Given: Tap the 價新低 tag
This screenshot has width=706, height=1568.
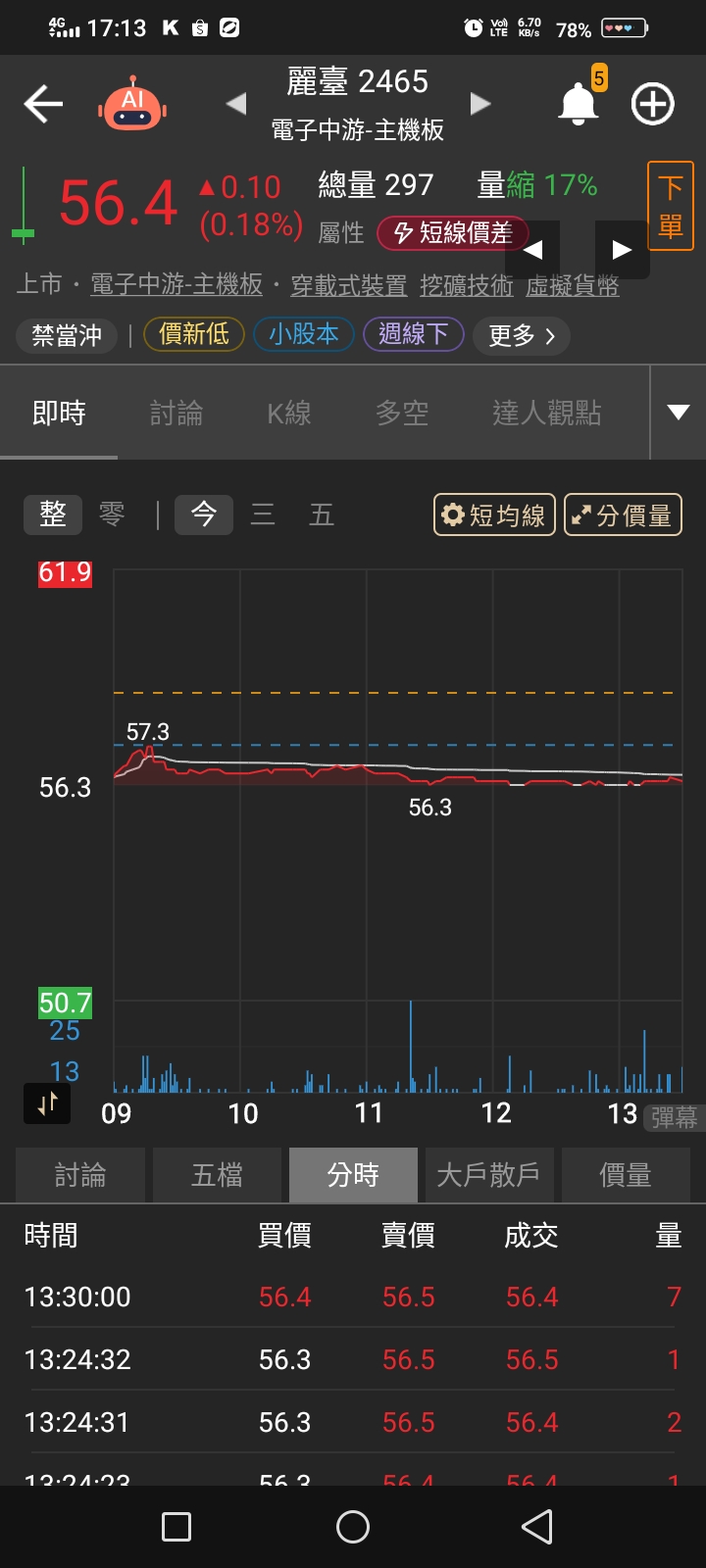Looking at the screenshot, I should [x=194, y=334].
